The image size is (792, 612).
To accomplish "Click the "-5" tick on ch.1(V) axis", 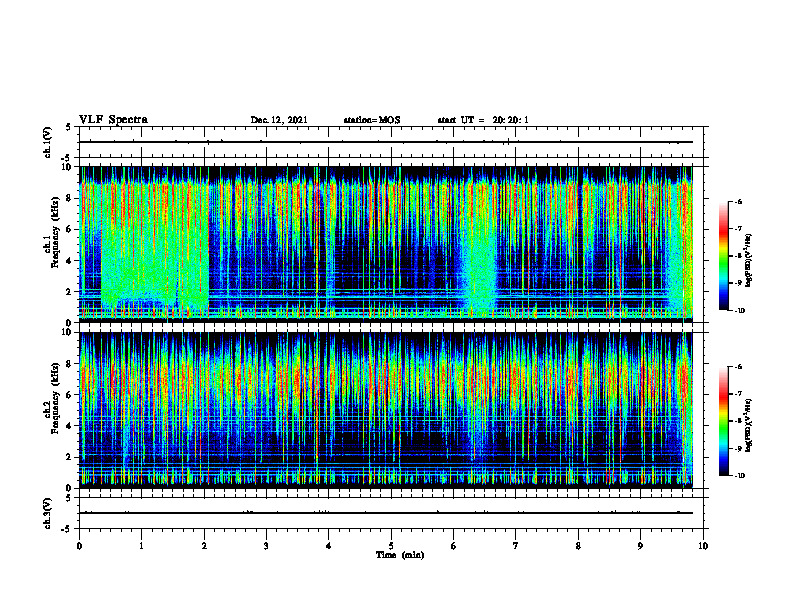I will pyautogui.click(x=66, y=158).
